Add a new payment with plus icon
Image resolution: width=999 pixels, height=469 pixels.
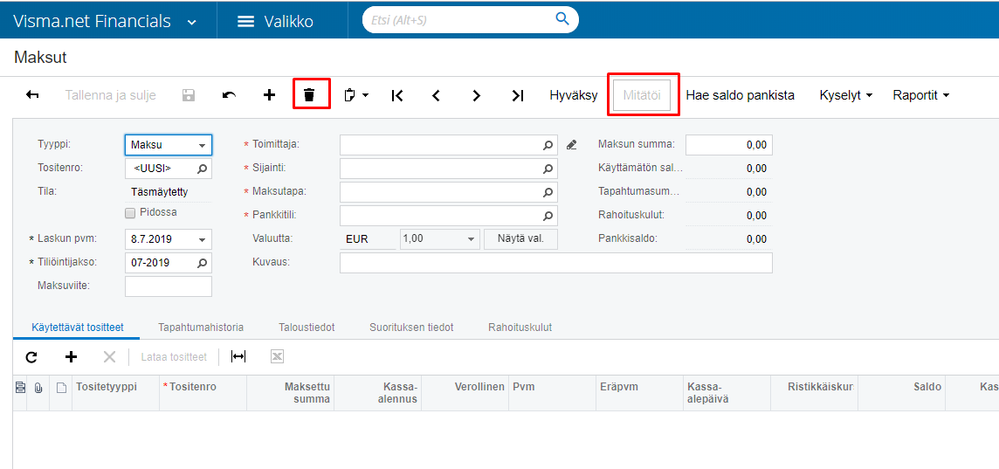click(270, 95)
